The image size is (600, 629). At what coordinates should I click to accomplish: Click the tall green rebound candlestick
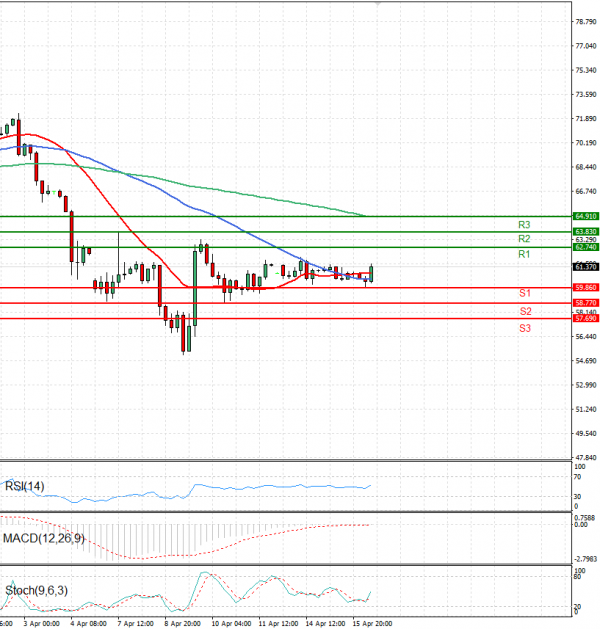pyautogui.click(x=195, y=288)
